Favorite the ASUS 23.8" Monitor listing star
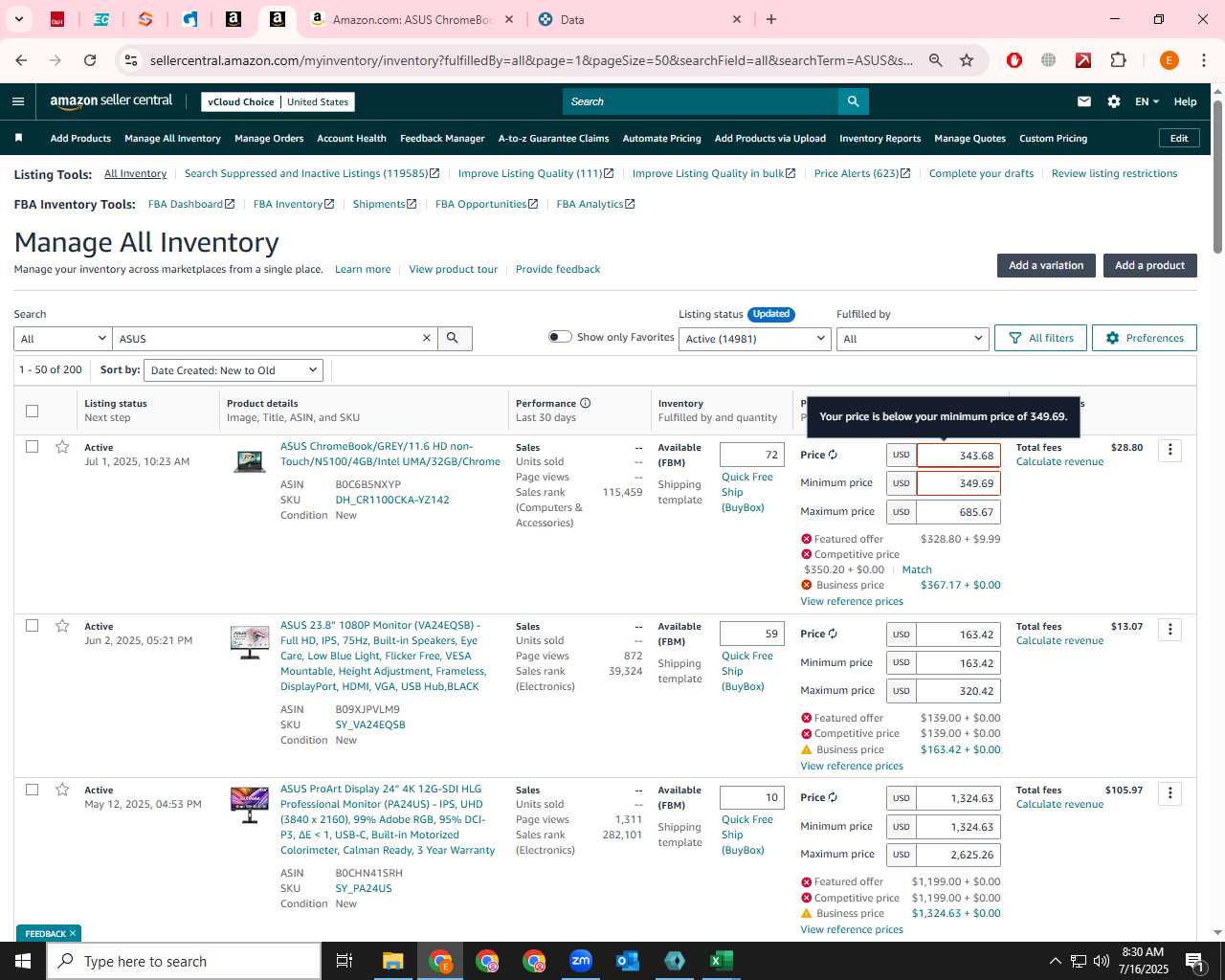Viewport: 1225px width, 980px height. tap(62, 626)
